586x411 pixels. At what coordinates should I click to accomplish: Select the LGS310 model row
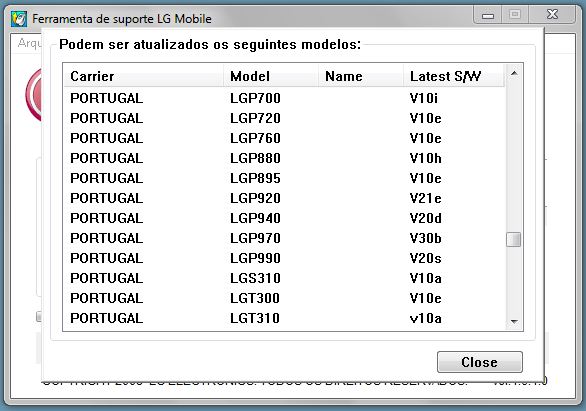[284, 278]
